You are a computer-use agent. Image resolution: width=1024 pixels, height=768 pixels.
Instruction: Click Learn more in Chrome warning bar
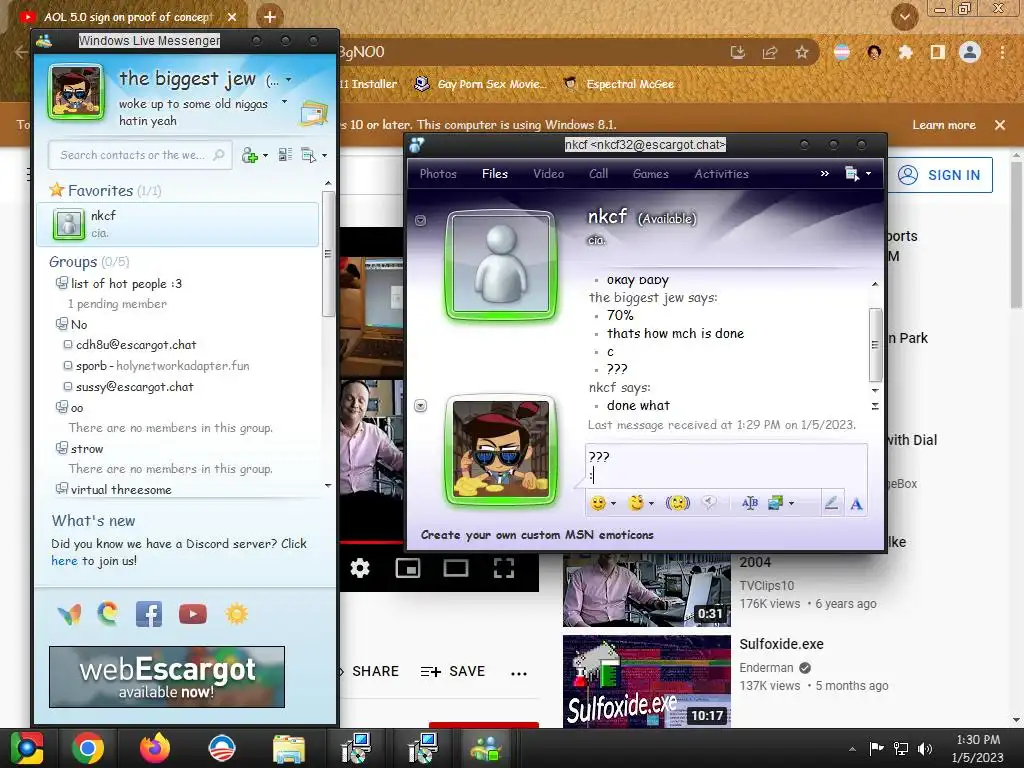tap(944, 125)
